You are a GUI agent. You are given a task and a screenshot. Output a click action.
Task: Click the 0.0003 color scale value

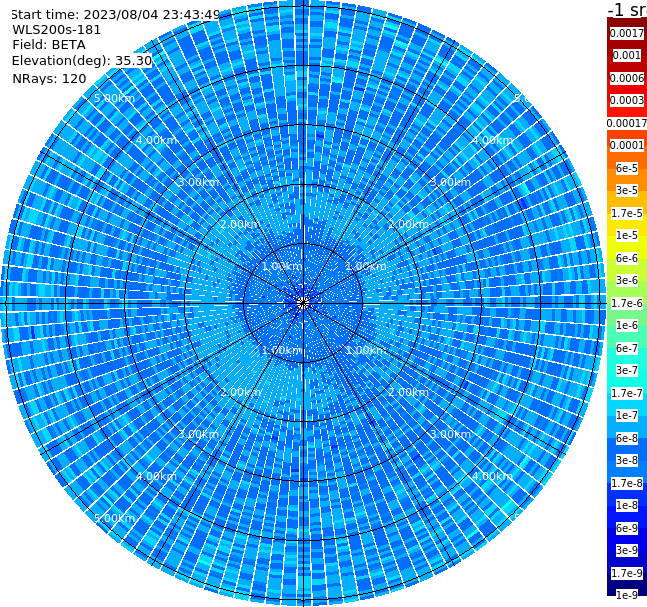(627, 100)
